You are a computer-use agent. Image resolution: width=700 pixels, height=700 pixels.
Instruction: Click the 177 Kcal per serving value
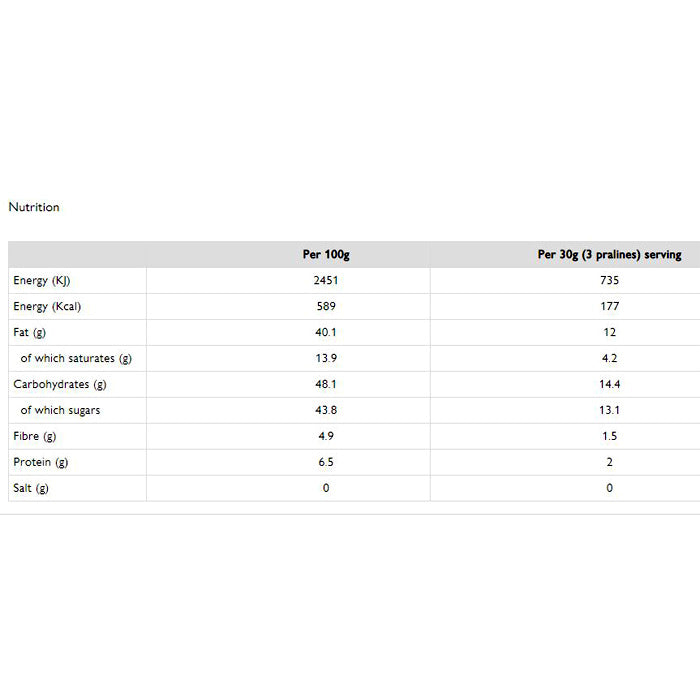pos(610,307)
